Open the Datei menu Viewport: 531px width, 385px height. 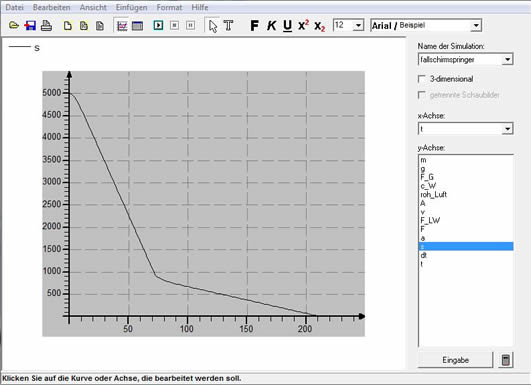(14, 7)
